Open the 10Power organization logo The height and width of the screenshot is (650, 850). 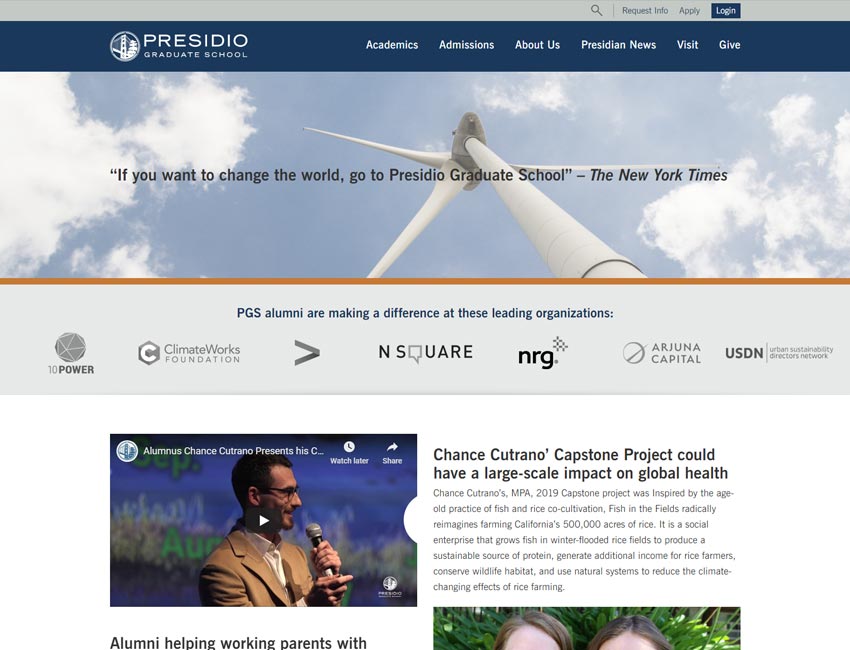71,353
